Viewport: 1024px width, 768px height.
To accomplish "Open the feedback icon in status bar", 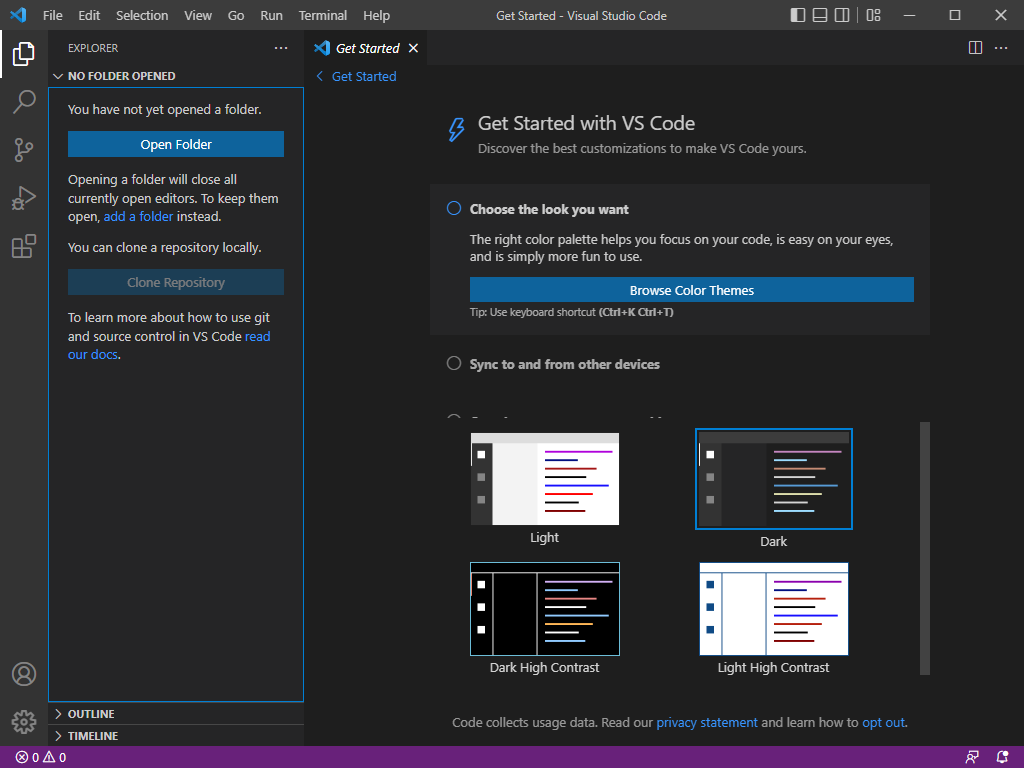I will click(x=972, y=758).
